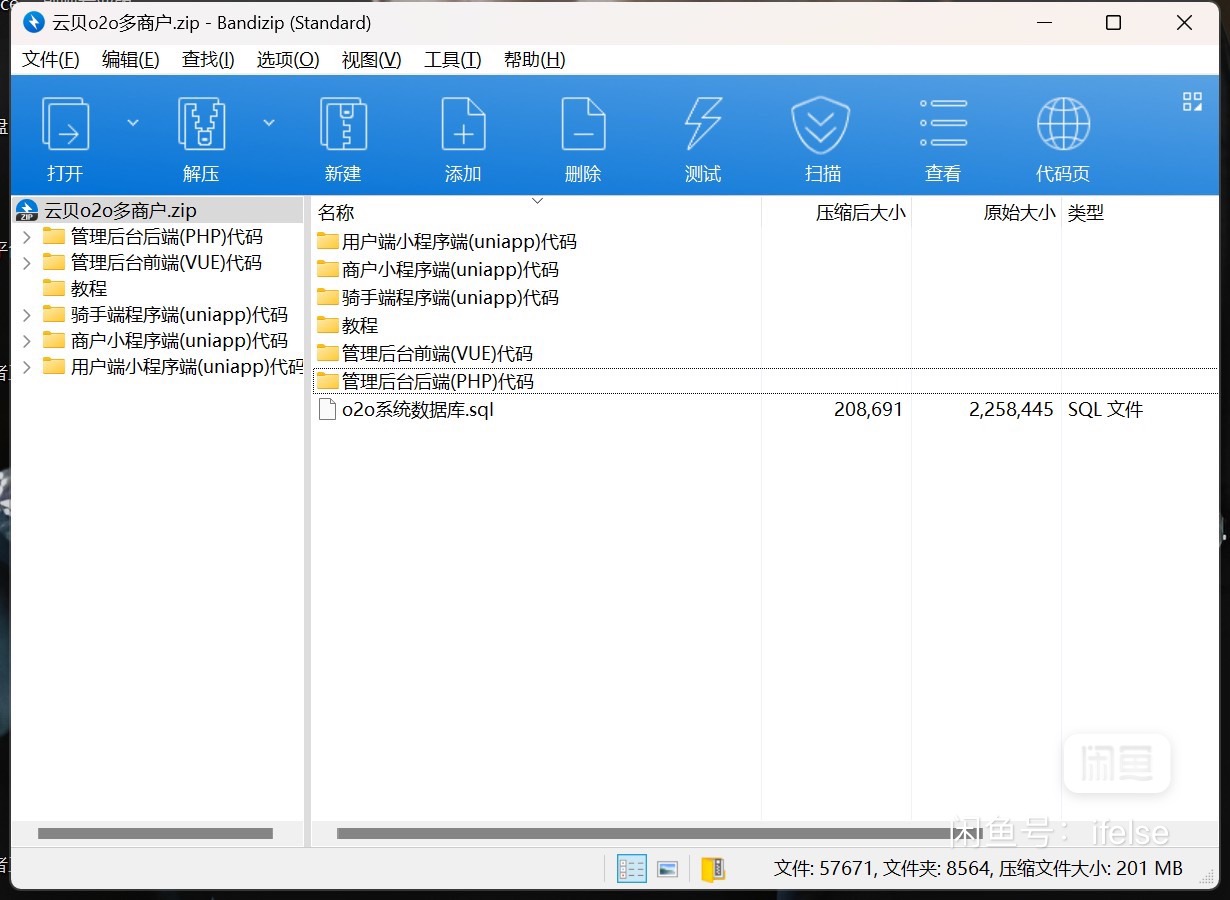The height and width of the screenshot is (900, 1230).
Task: Run archive test with 测试 icon
Action: tap(703, 125)
